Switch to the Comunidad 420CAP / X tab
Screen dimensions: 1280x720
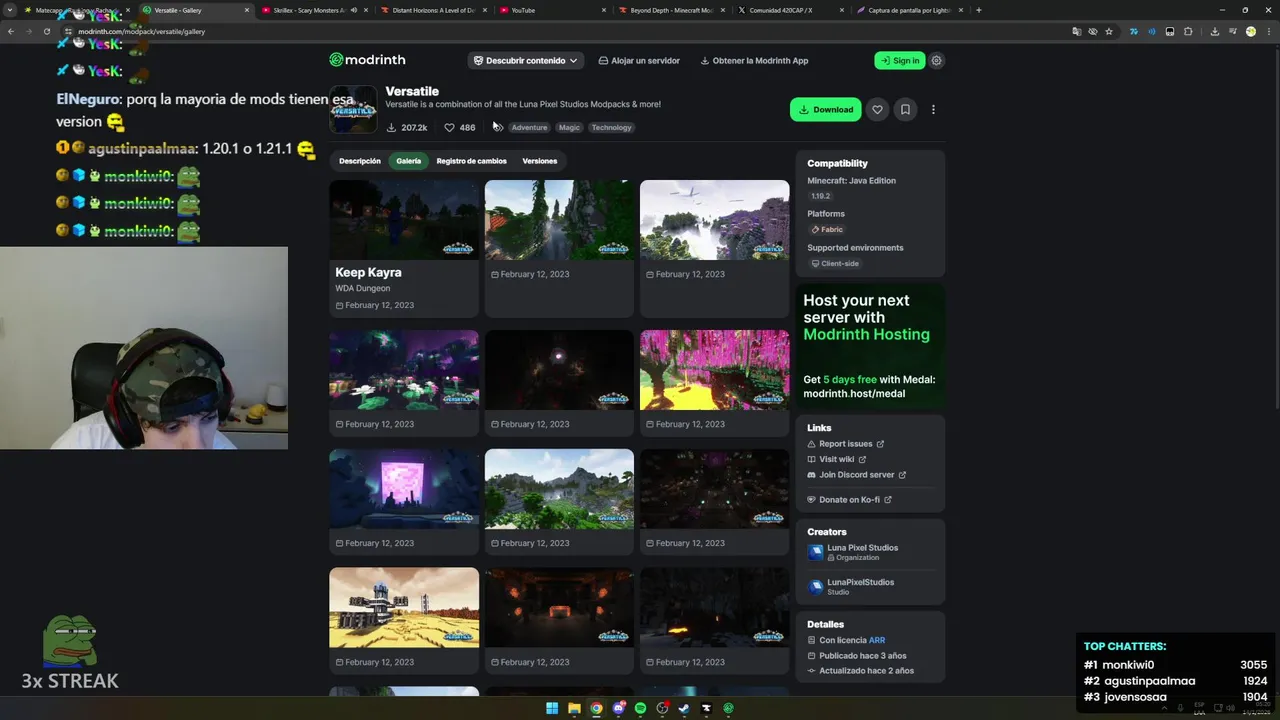(790, 10)
